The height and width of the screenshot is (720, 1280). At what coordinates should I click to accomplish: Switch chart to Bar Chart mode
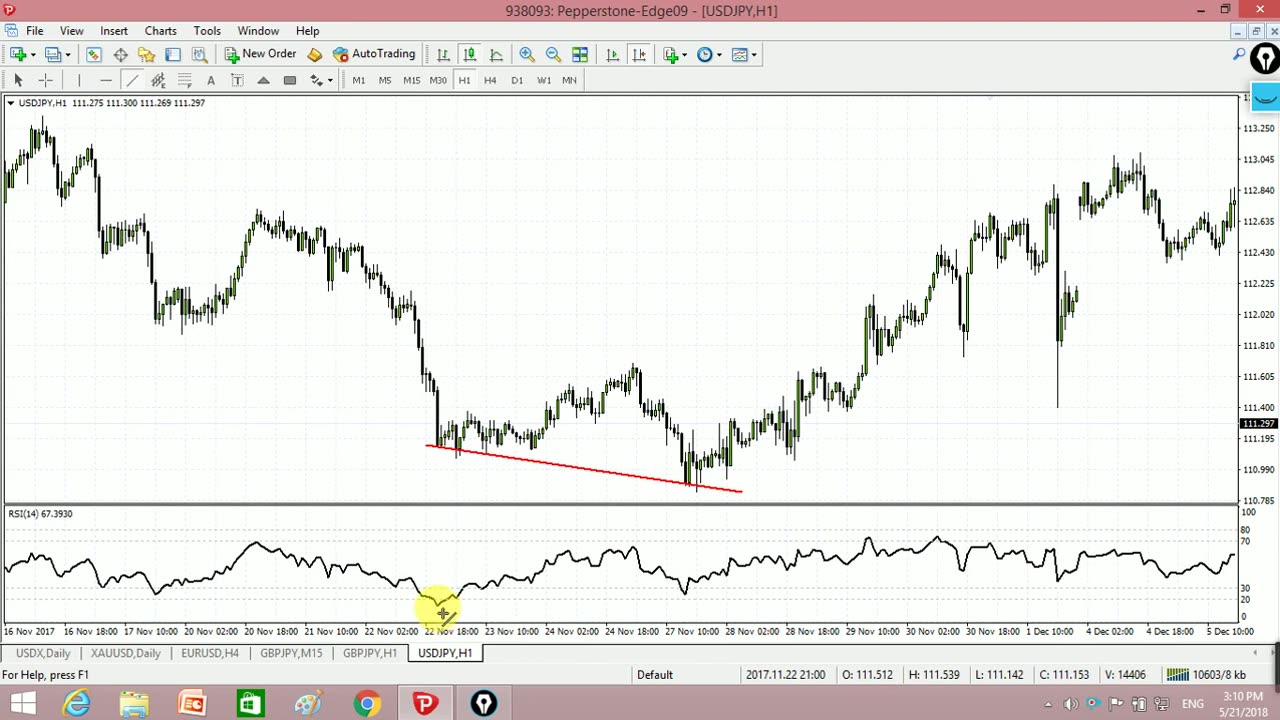[443, 54]
